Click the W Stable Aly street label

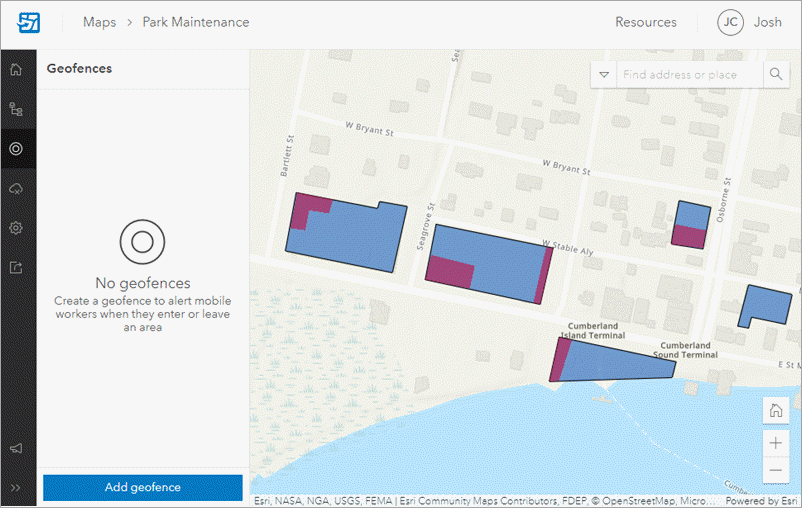click(x=568, y=247)
